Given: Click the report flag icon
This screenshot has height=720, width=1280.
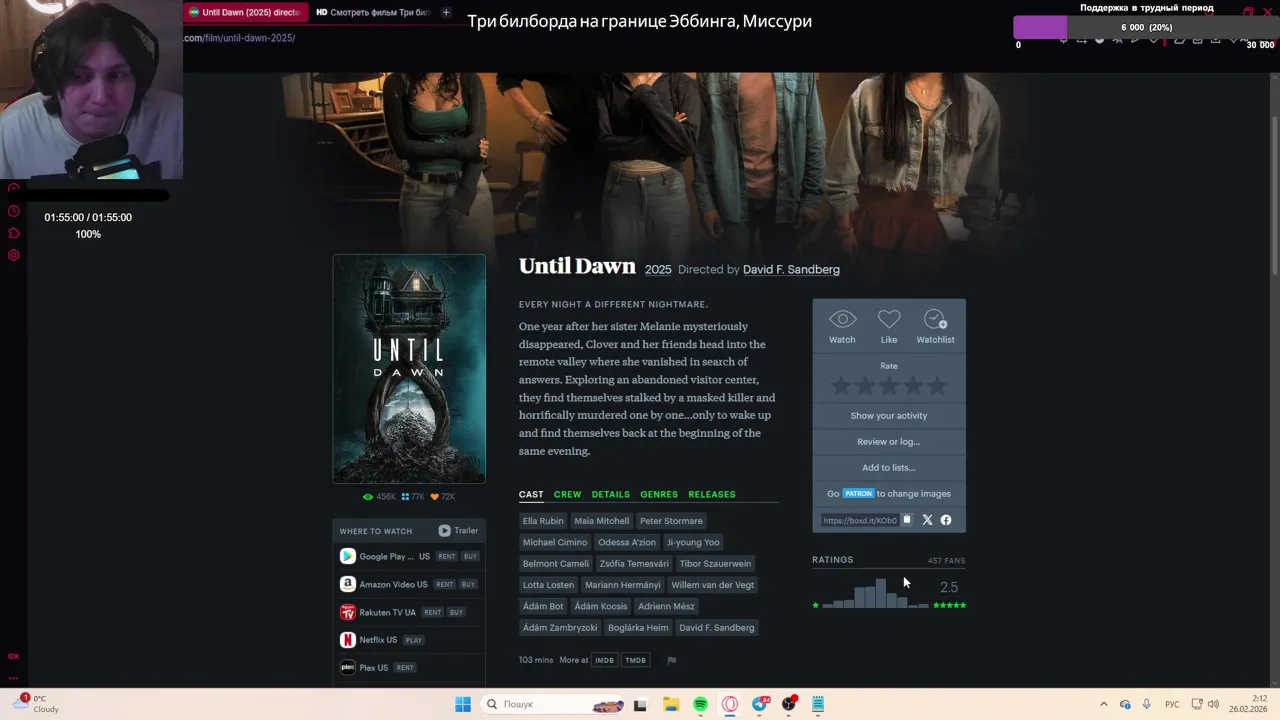Looking at the screenshot, I should [671, 660].
